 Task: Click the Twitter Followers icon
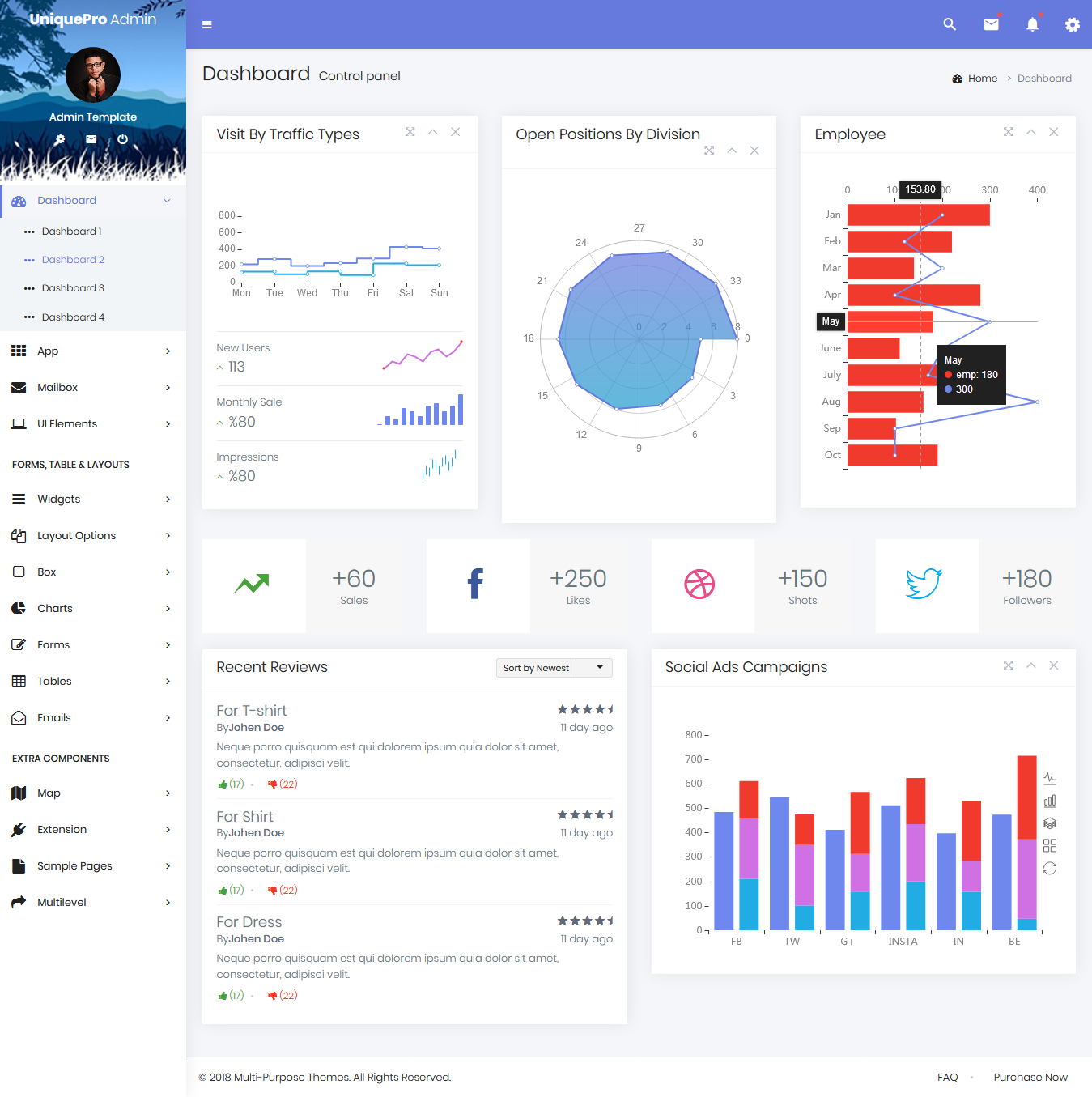[924, 584]
